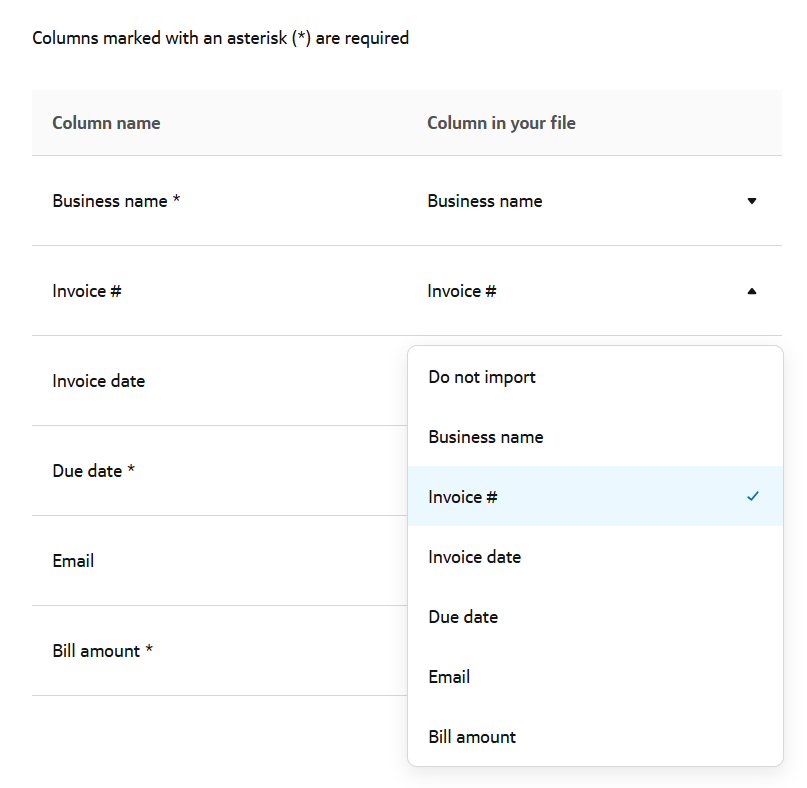Collapse the Invoice # dropdown using up arrow
This screenshot has height=788, width=807.
point(752,291)
